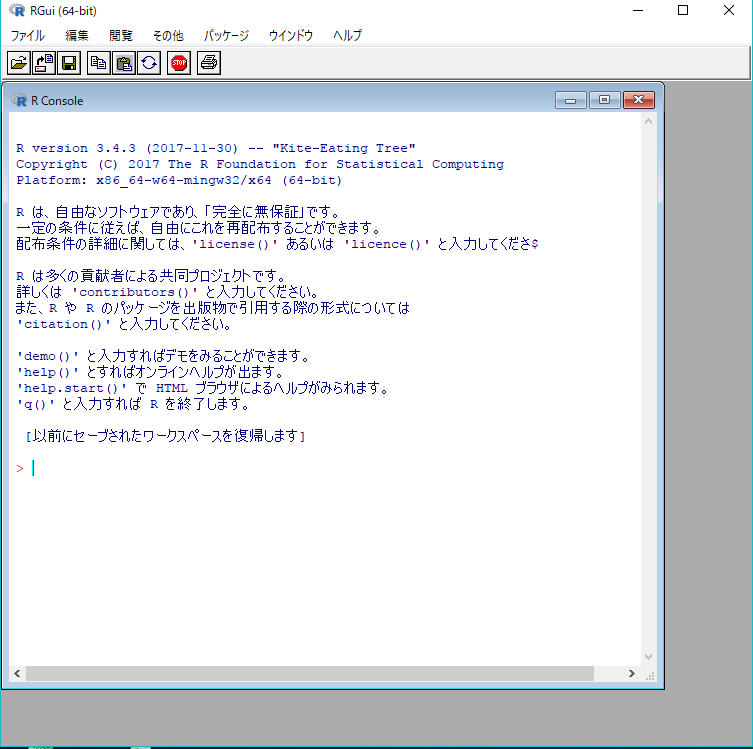Open the ヘルプ menu

[x=348, y=36]
